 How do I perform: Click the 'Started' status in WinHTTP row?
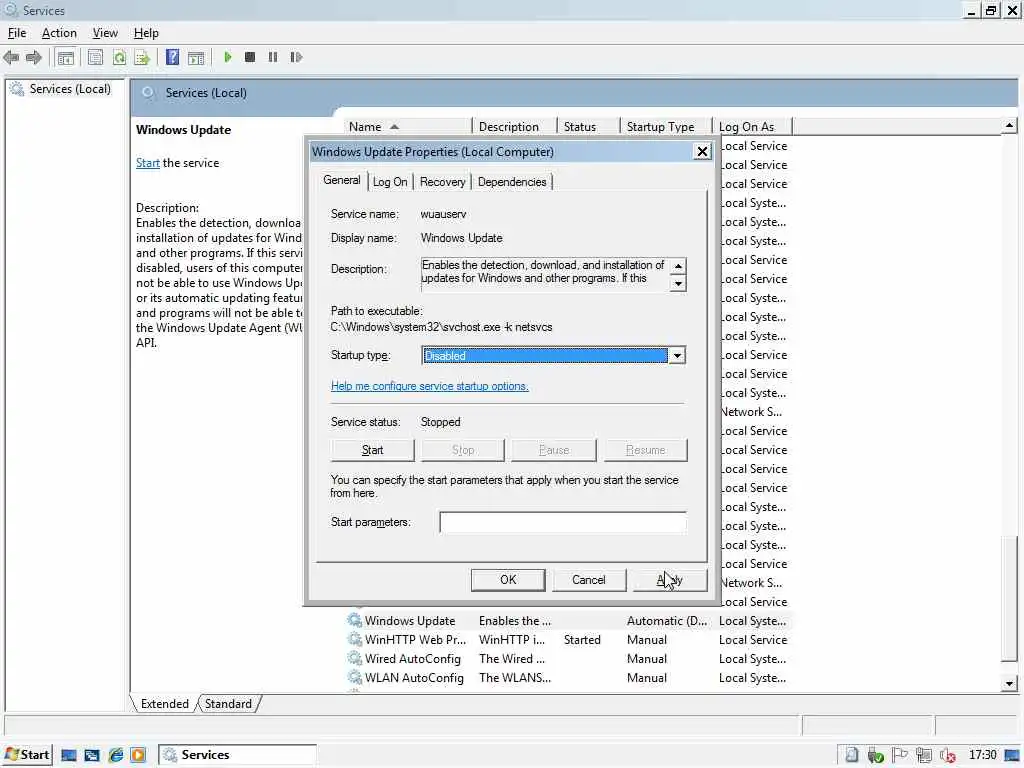[582, 640]
